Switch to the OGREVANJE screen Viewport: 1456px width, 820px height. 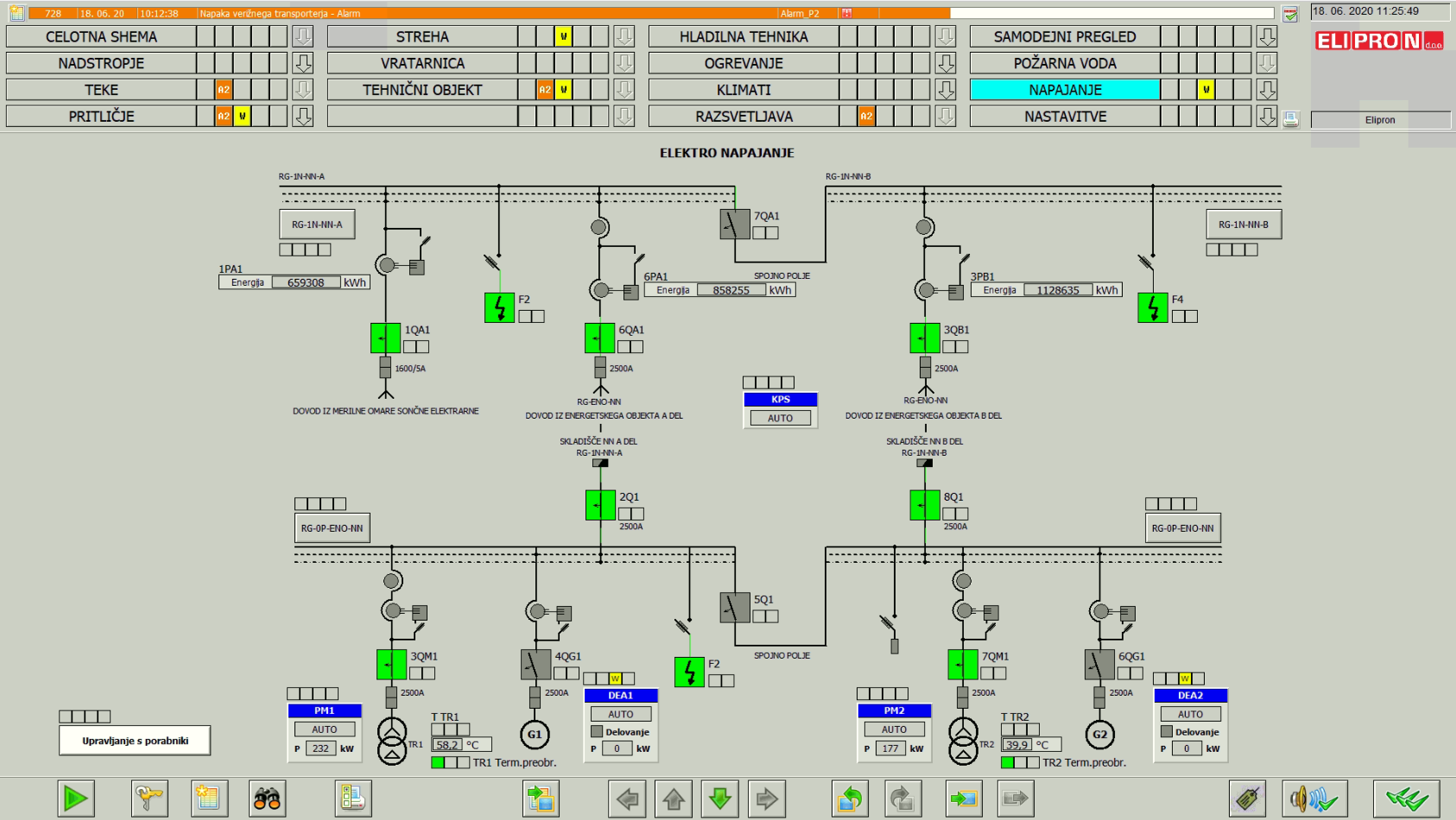pyautogui.click(x=743, y=63)
